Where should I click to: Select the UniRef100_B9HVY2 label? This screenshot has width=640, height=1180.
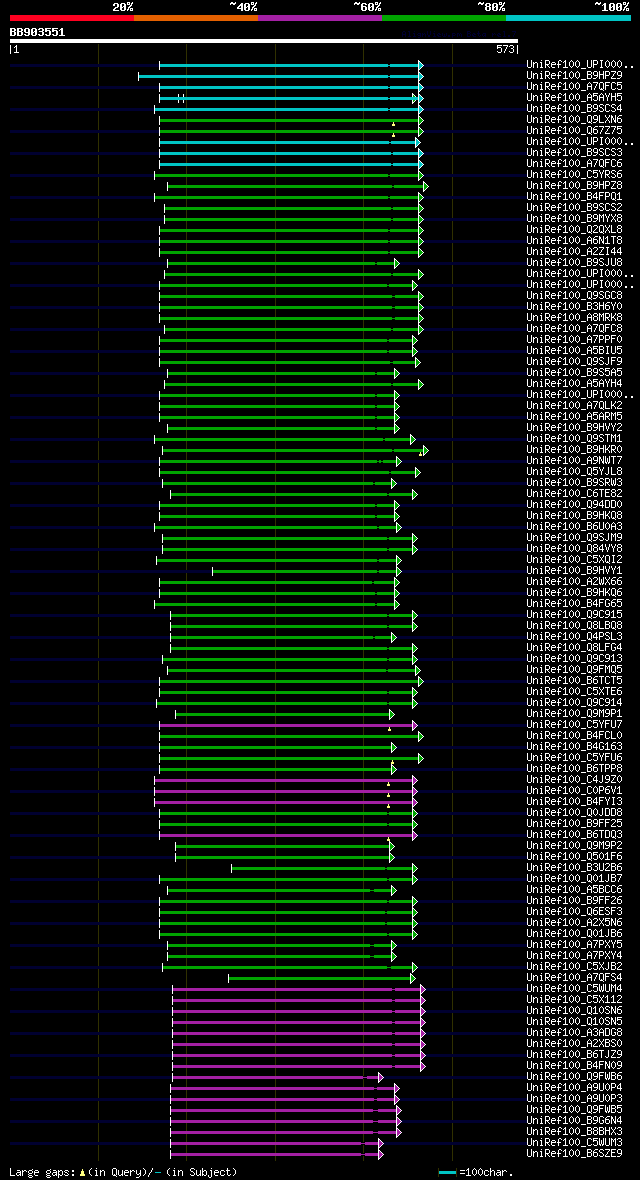point(574,427)
